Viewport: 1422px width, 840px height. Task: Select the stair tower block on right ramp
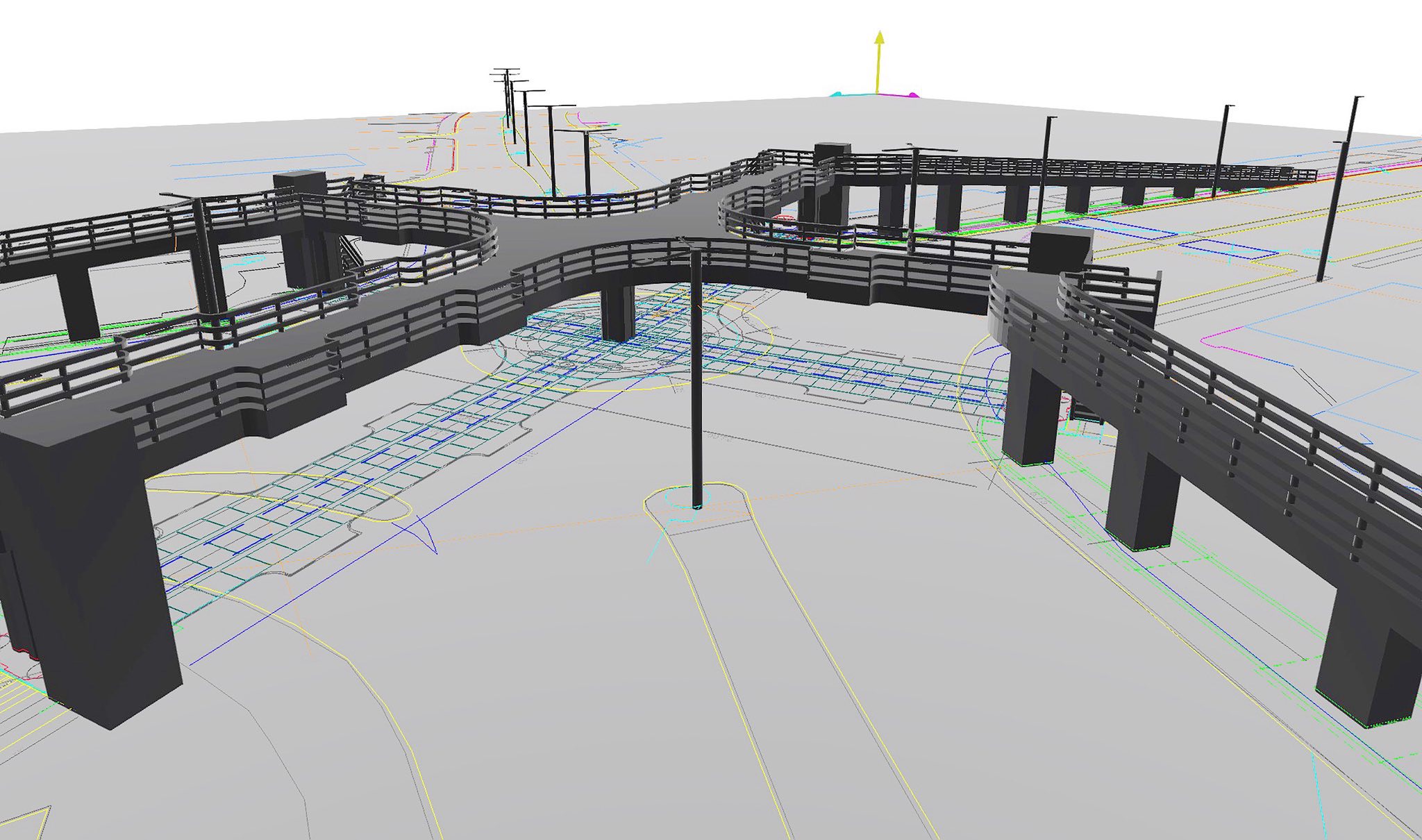(1059, 250)
